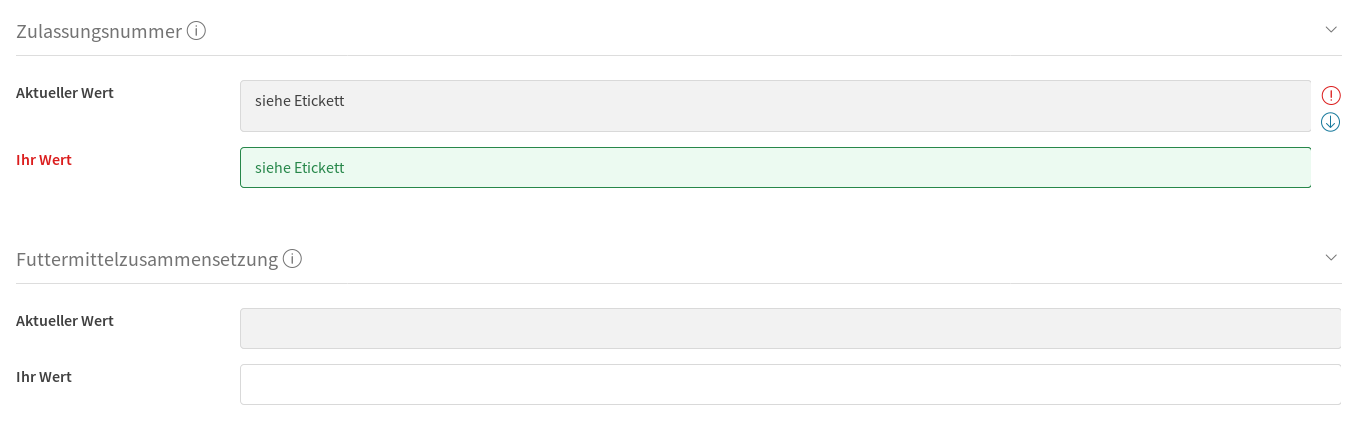This screenshot has height=430, width=1363.
Task: Click the Zulassungsnummer section heading
Action: click(x=99, y=31)
